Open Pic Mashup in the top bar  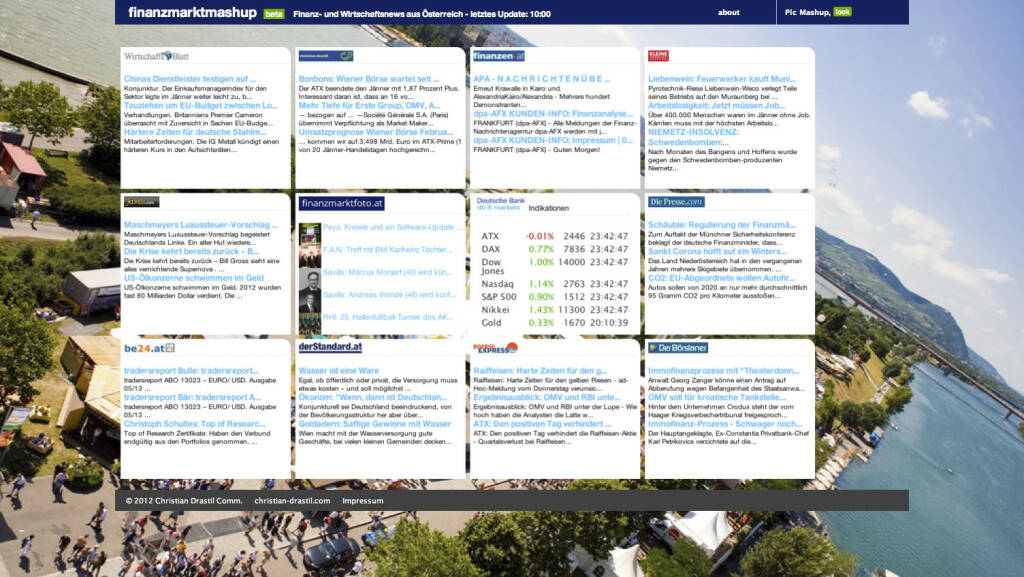pos(807,12)
